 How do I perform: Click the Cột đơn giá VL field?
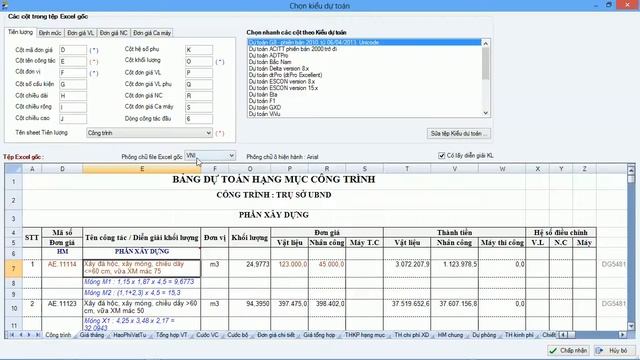(199, 73)
